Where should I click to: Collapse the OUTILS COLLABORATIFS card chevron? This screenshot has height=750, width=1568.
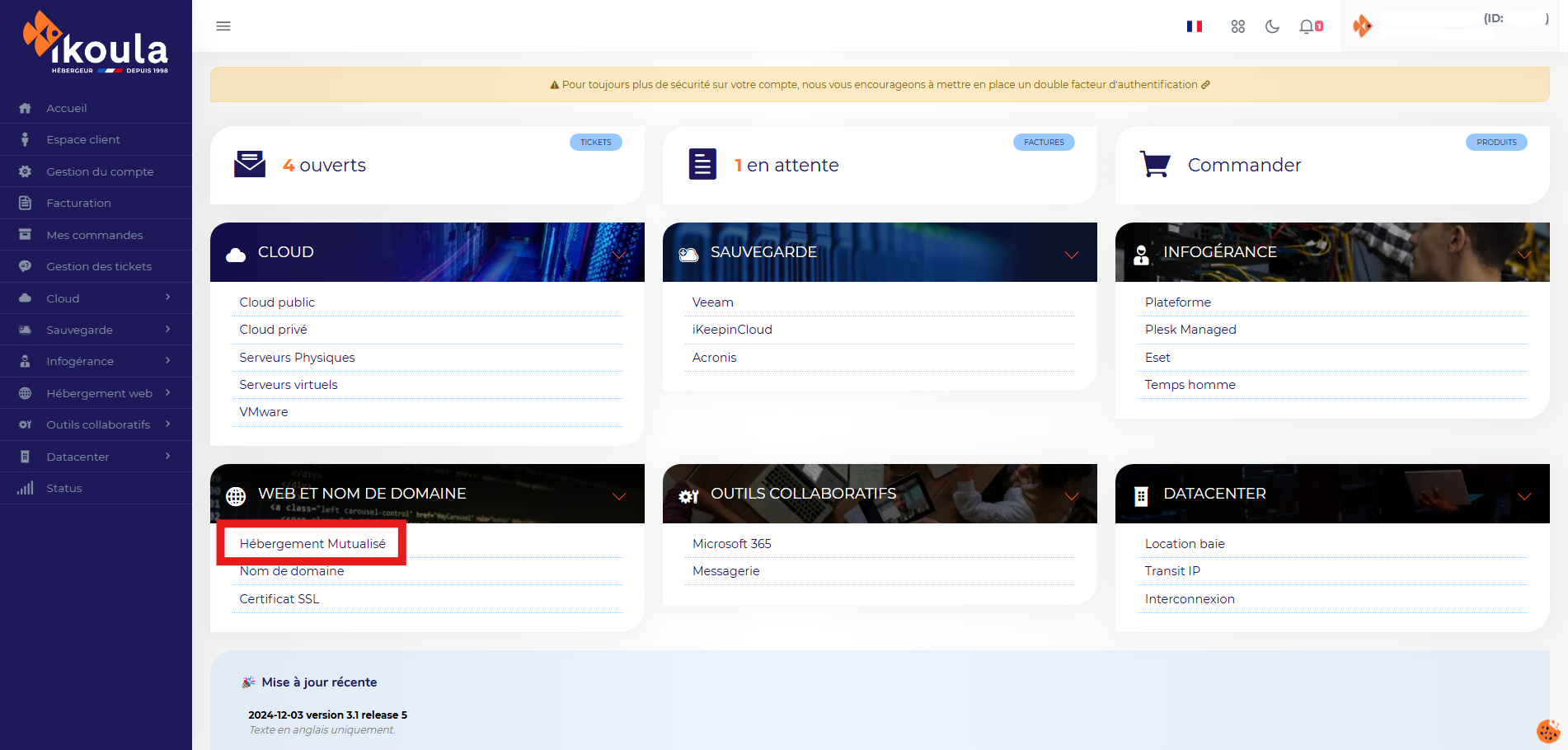pos(1072,496)
